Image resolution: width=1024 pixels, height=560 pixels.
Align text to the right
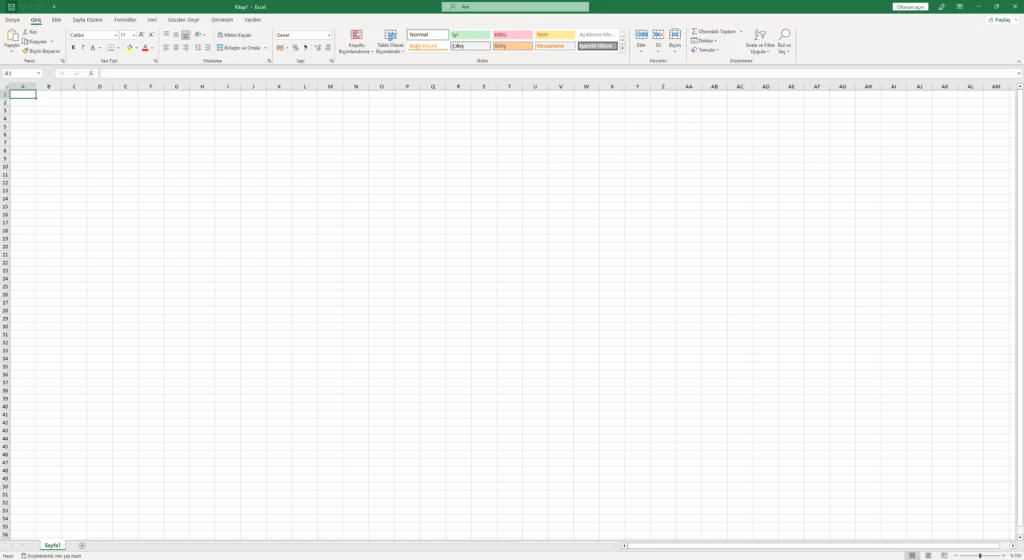pos(186,48)
